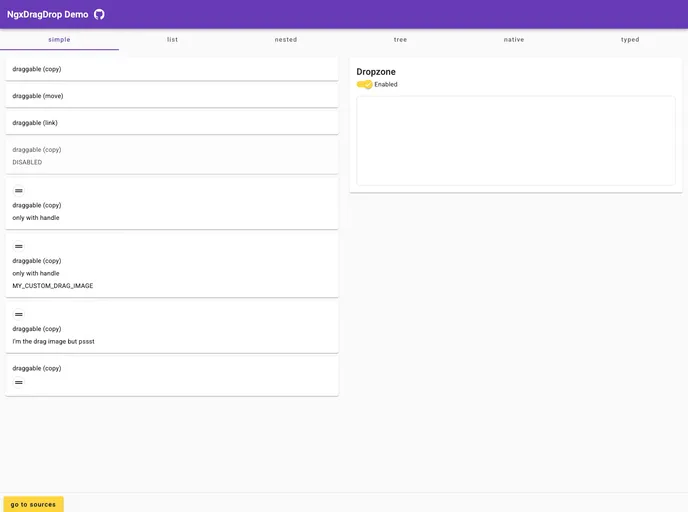This screenshot has width=688, height=512.
Task: Go to the native tab
Action: point(514,39)
